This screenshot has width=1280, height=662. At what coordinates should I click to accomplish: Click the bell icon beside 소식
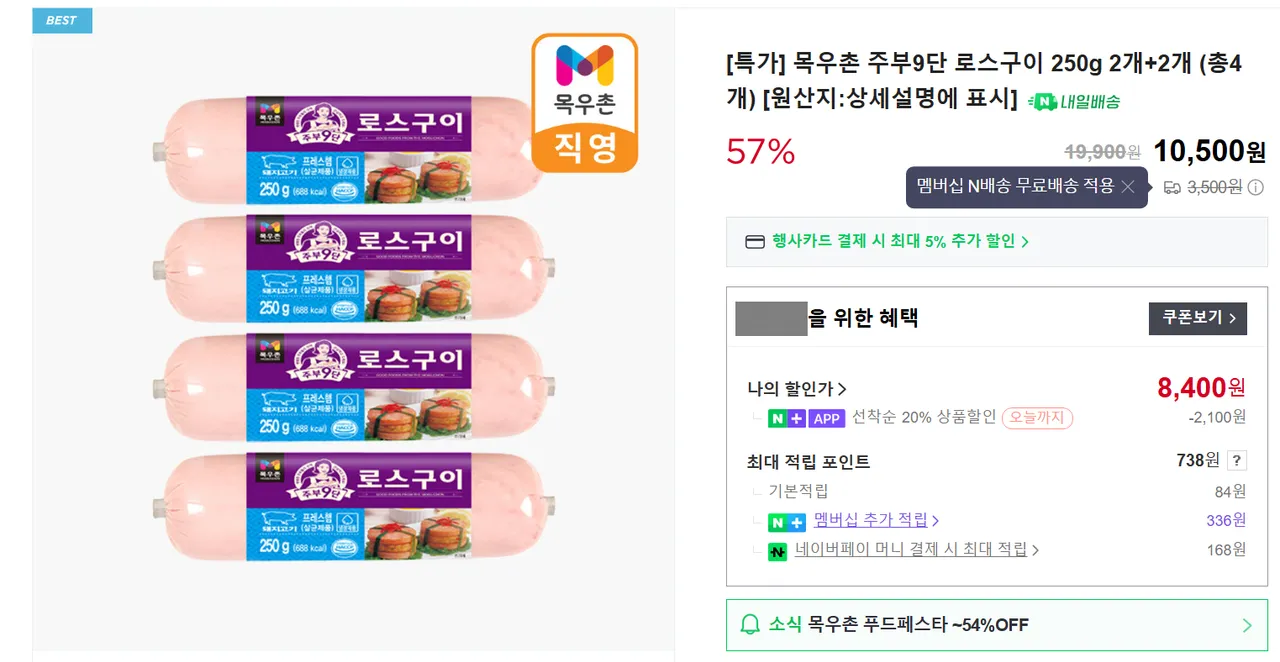tap(750, 625)
